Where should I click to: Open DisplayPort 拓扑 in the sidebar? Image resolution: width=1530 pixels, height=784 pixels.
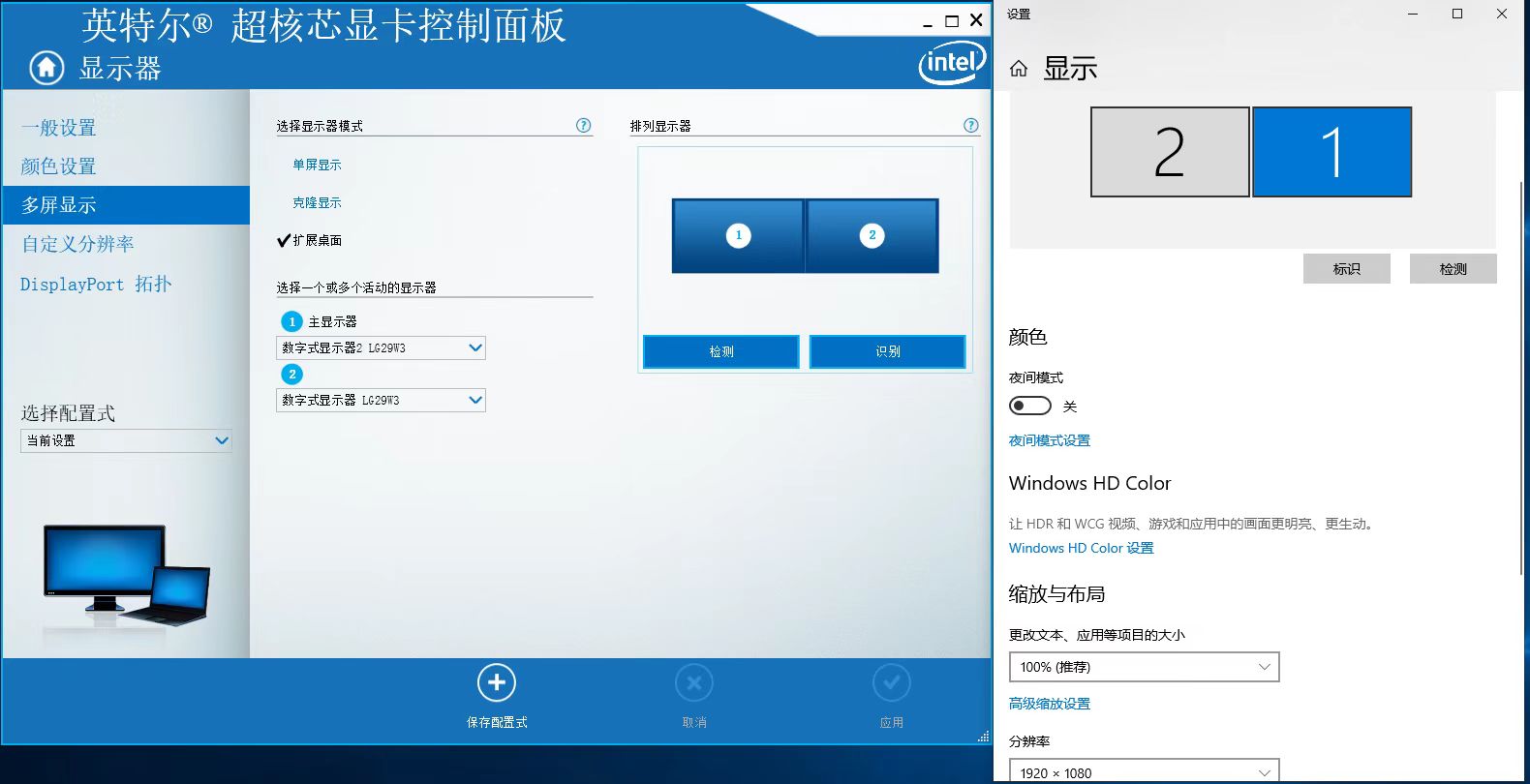(96, 284)
